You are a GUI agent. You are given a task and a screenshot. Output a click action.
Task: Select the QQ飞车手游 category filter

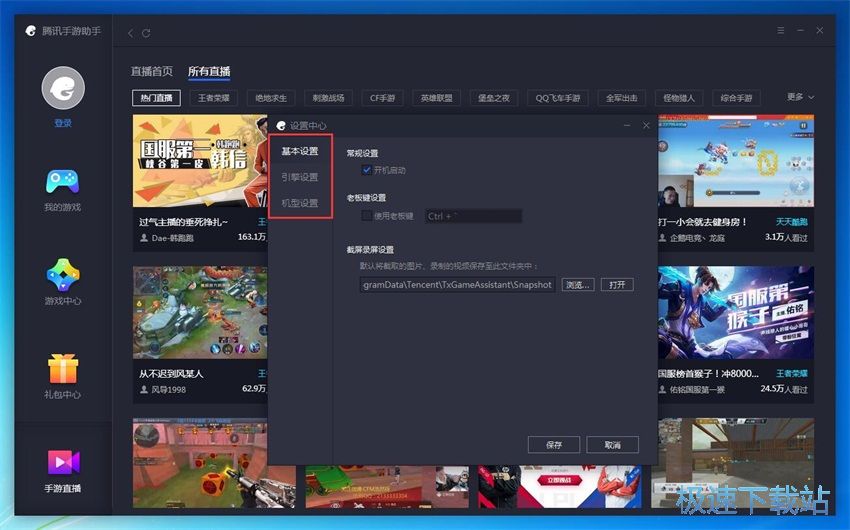[558, 98]
